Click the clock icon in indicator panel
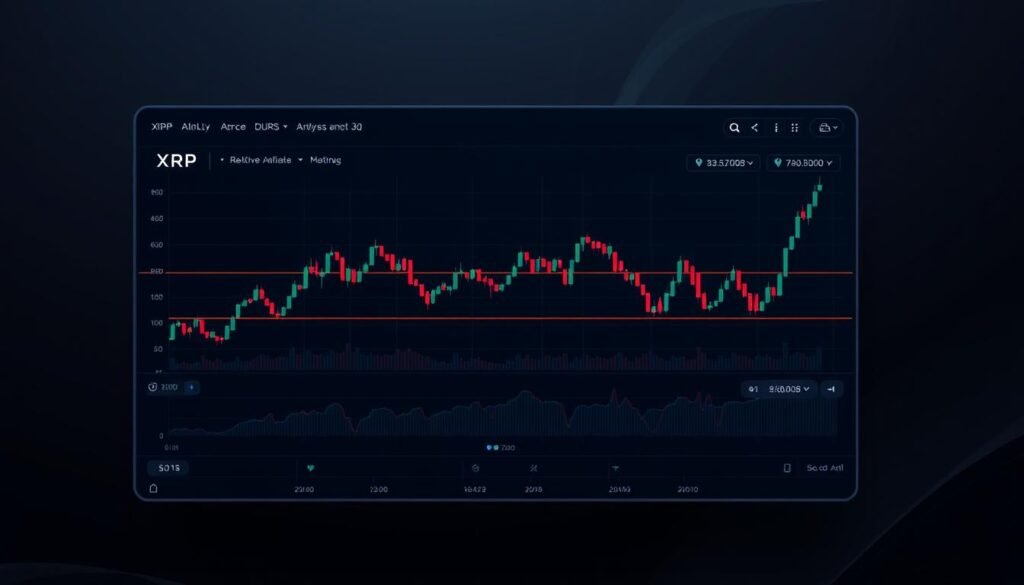This screenshot has width=1024, height=585. coord(153,387)
